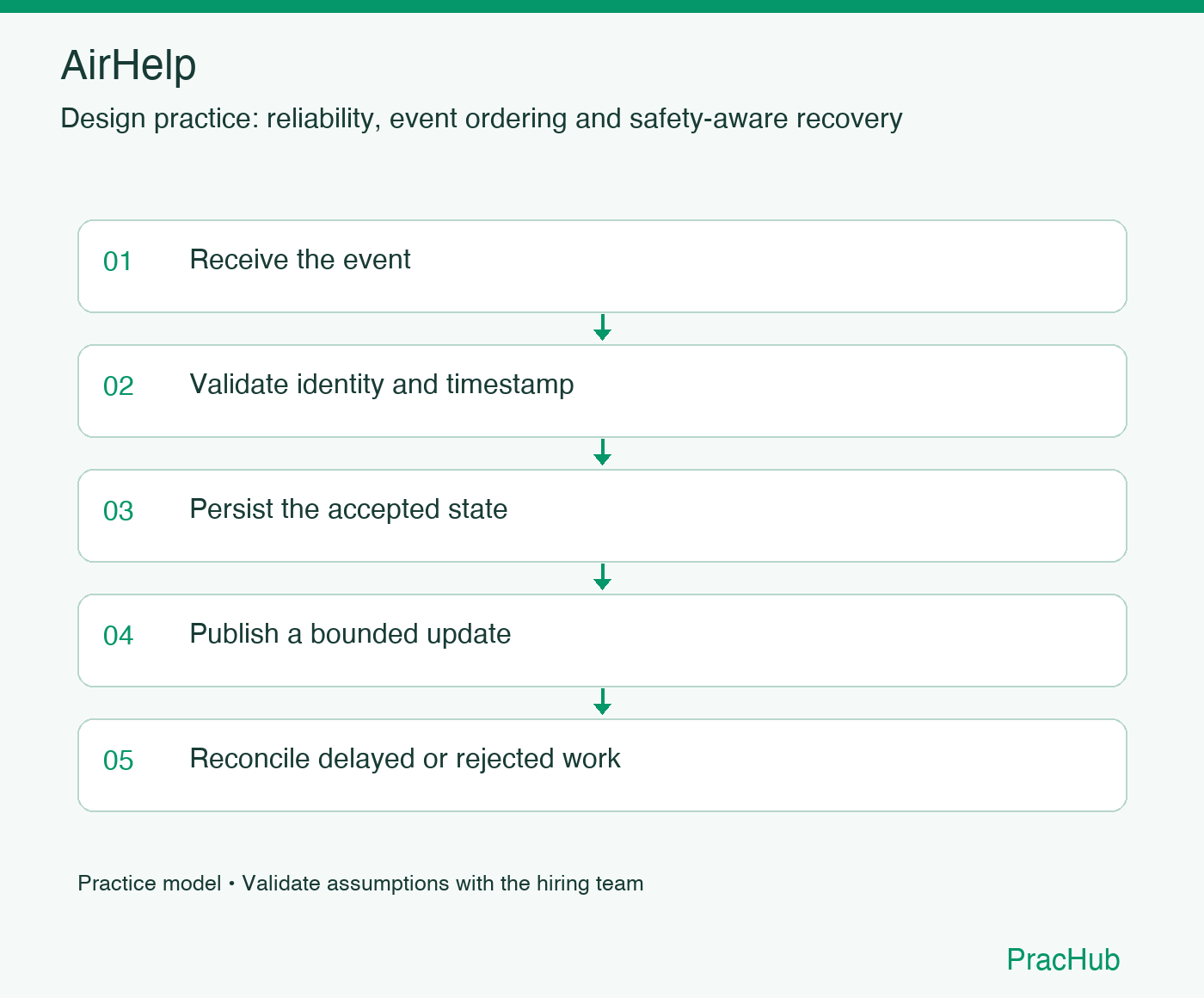
Task: Click the practice model footer note
Action: coord(360,884)
